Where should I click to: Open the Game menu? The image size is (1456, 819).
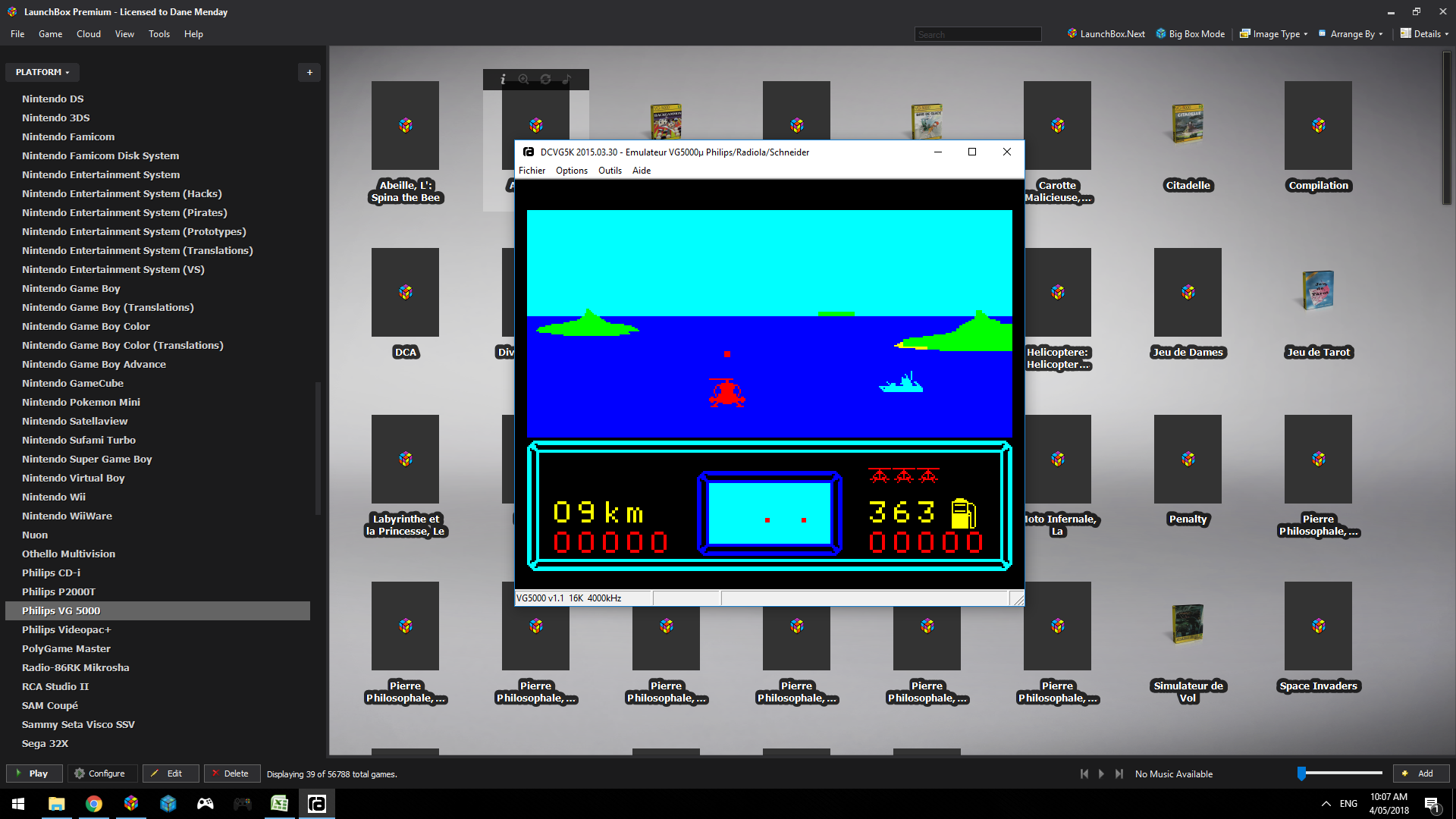[50, 33]
